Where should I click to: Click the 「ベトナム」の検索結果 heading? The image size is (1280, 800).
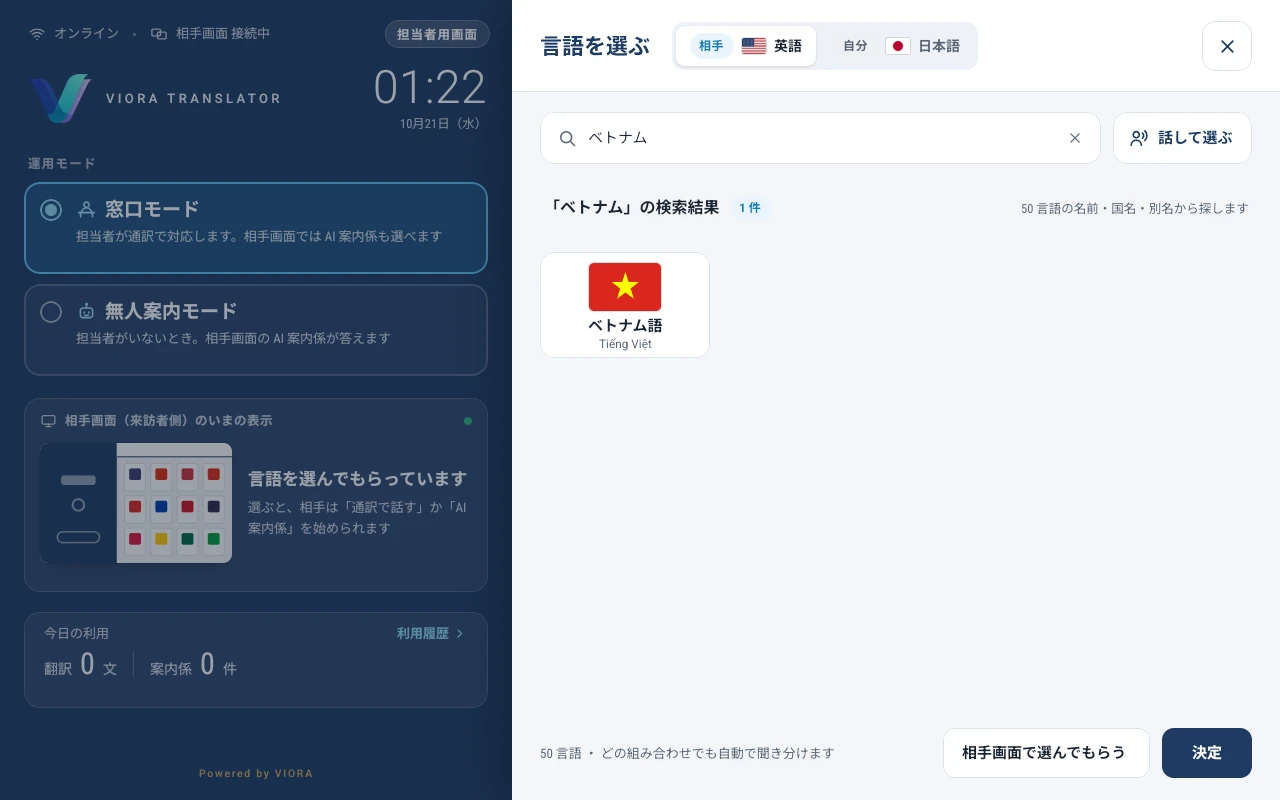tap(634, 208)
